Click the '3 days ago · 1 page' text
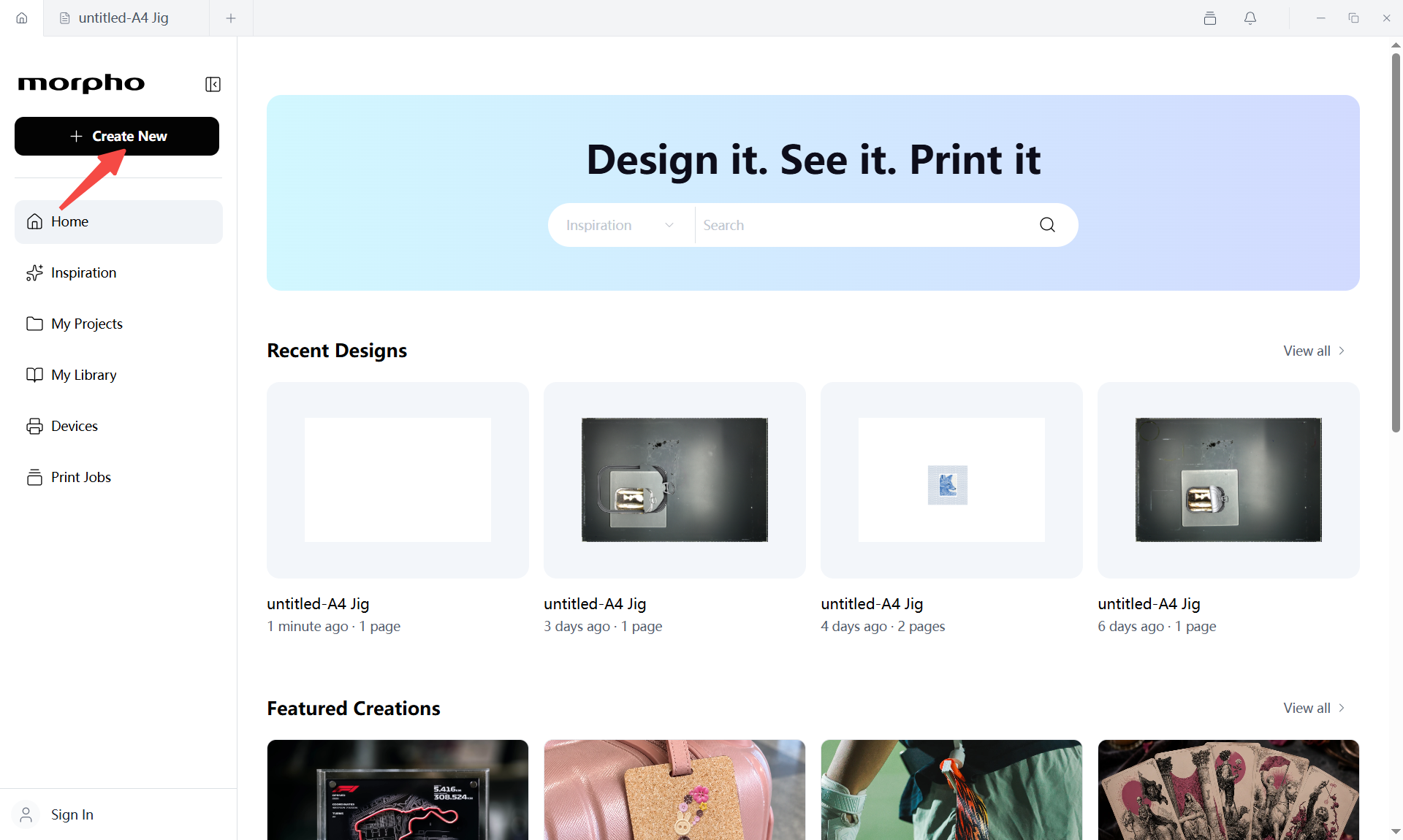 point(603,626)
